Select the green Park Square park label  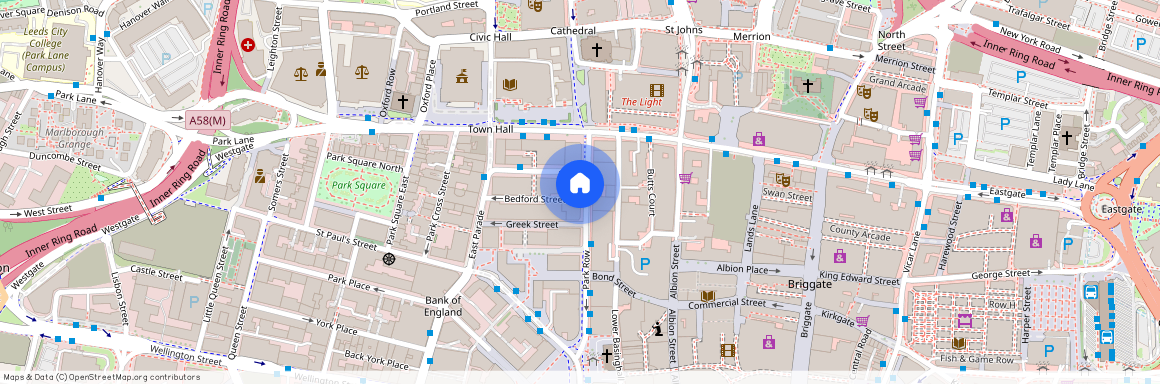(x=359, y=186)
